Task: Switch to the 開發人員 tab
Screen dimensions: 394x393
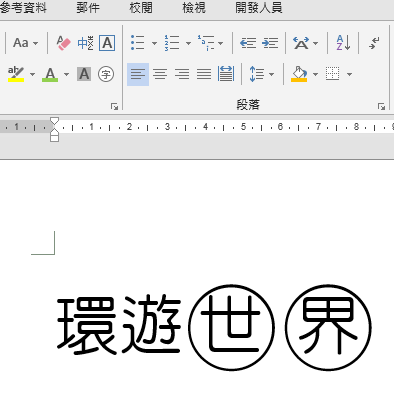Action: click(x=259, y=8)
